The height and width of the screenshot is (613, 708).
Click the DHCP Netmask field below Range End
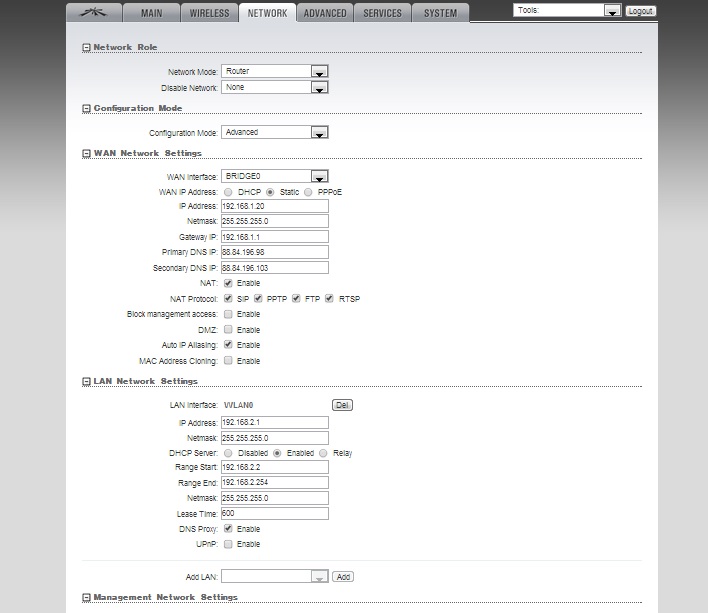[x=275, y=498]
